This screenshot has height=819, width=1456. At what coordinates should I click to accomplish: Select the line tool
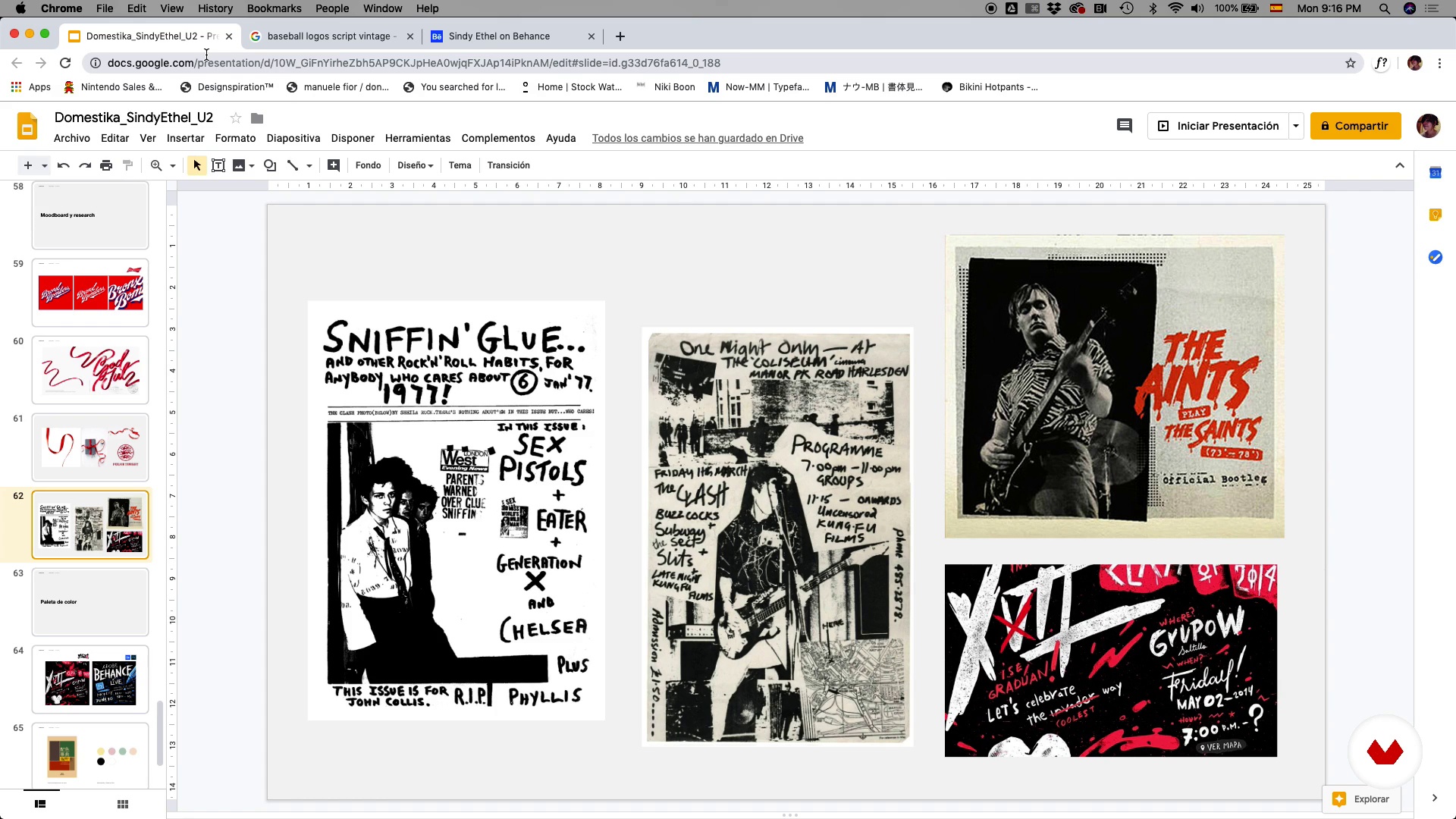(293, 165)
